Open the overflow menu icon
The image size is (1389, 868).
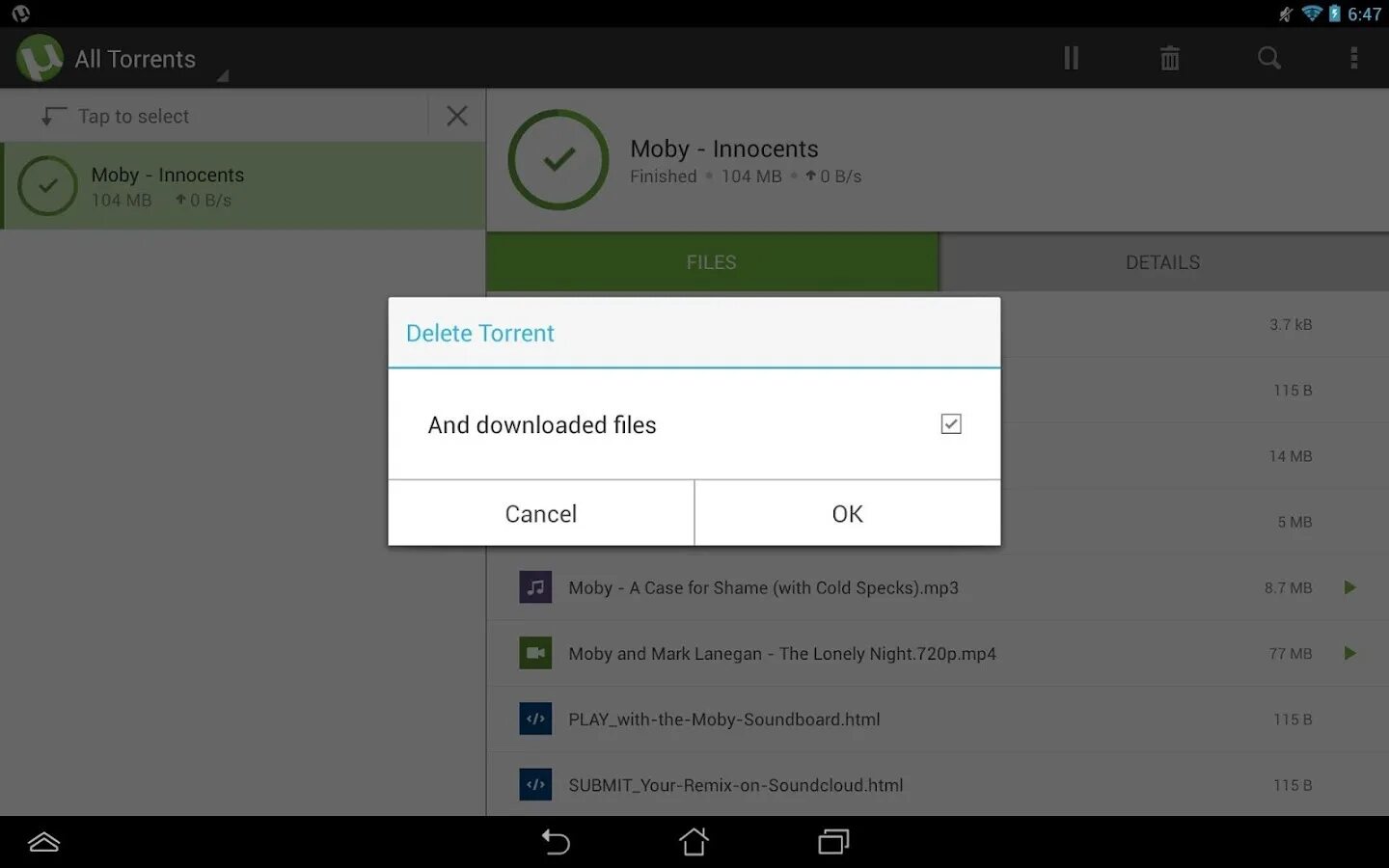click(x=1354, y=58)
